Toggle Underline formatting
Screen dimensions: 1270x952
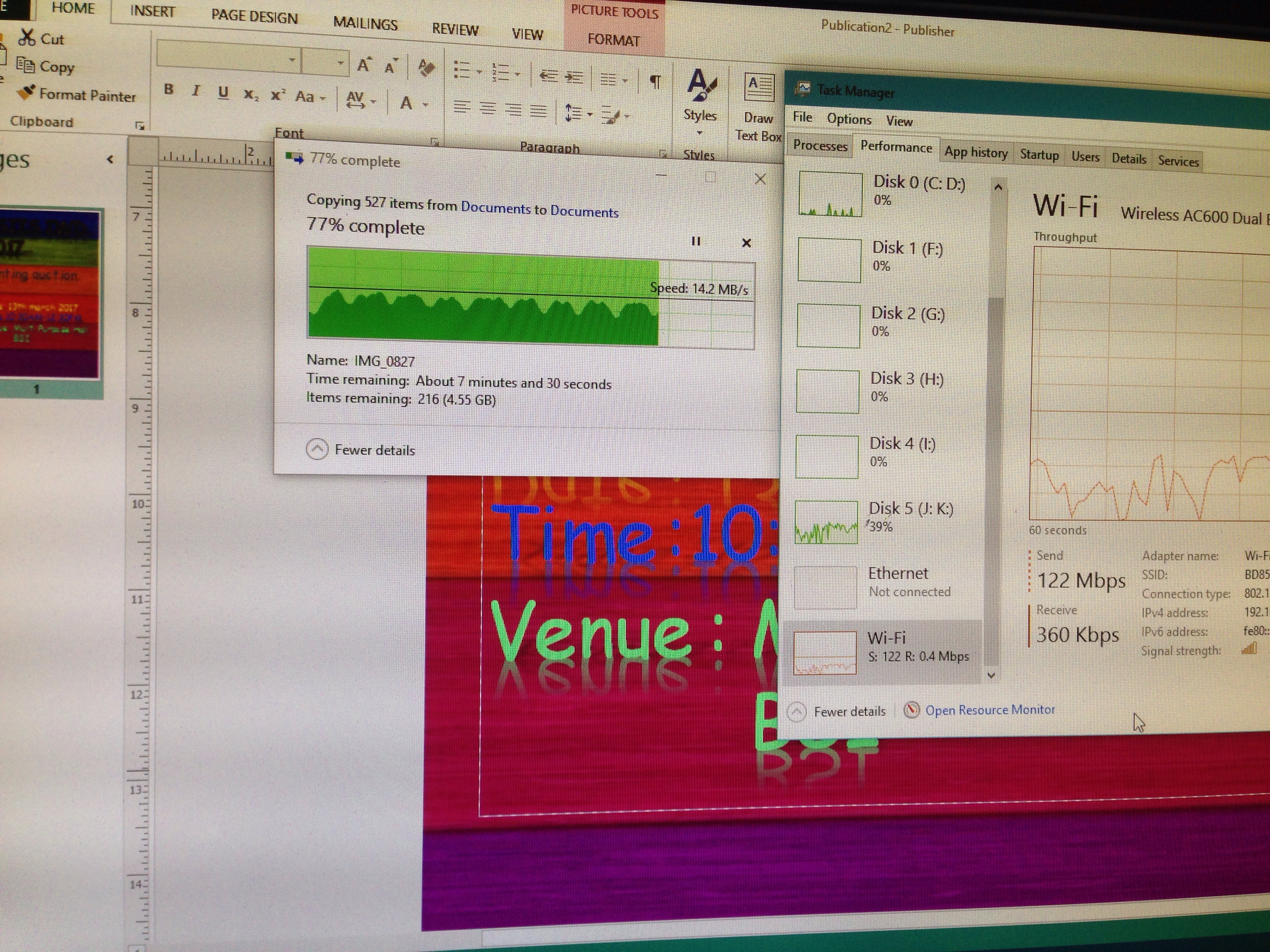point(223,93)
